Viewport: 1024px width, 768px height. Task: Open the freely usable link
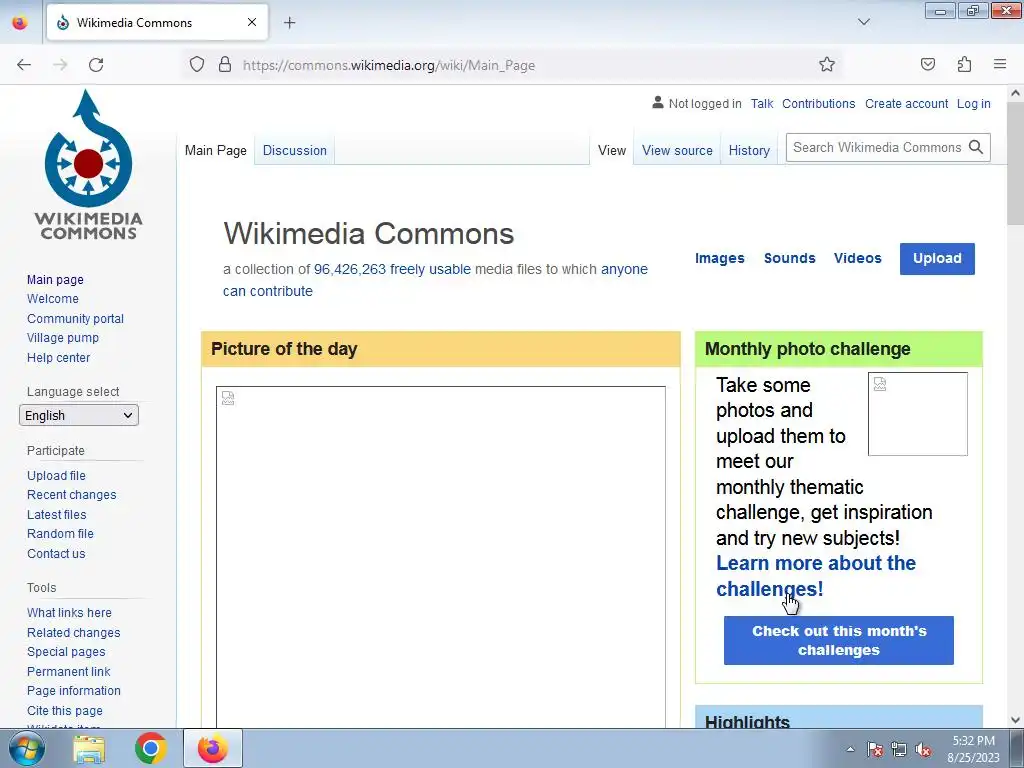tap(430, 269)
